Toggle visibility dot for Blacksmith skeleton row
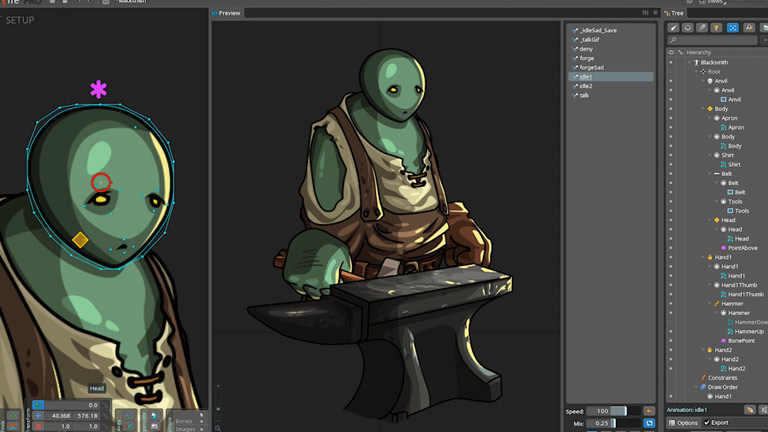Viewport: 768px width, 432px height. 671,63
